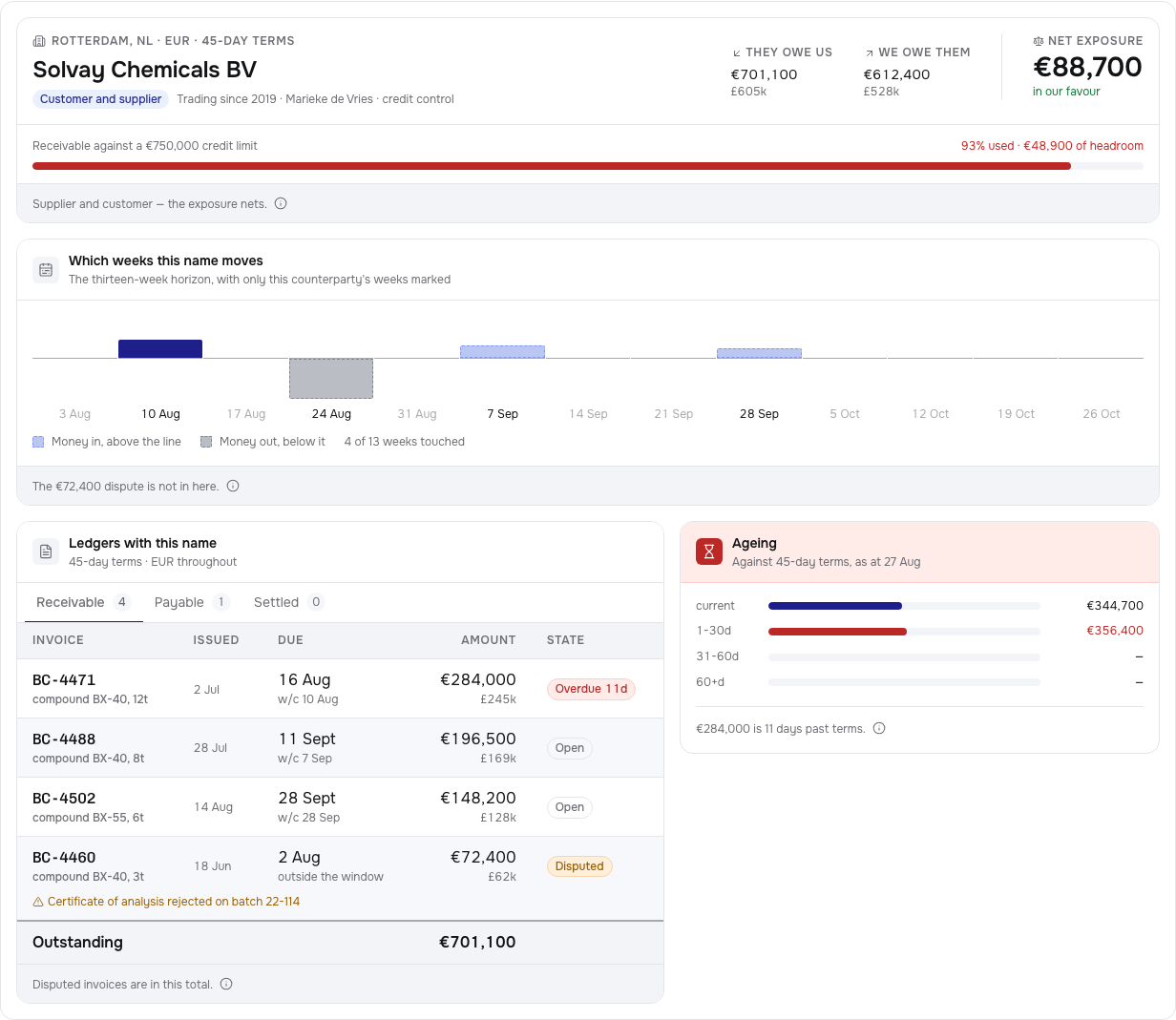This screenshot has height=1020, width=1176.
Task: Select the grey outflow bar for 24 Aug week
Action: (x=331, y=378)
